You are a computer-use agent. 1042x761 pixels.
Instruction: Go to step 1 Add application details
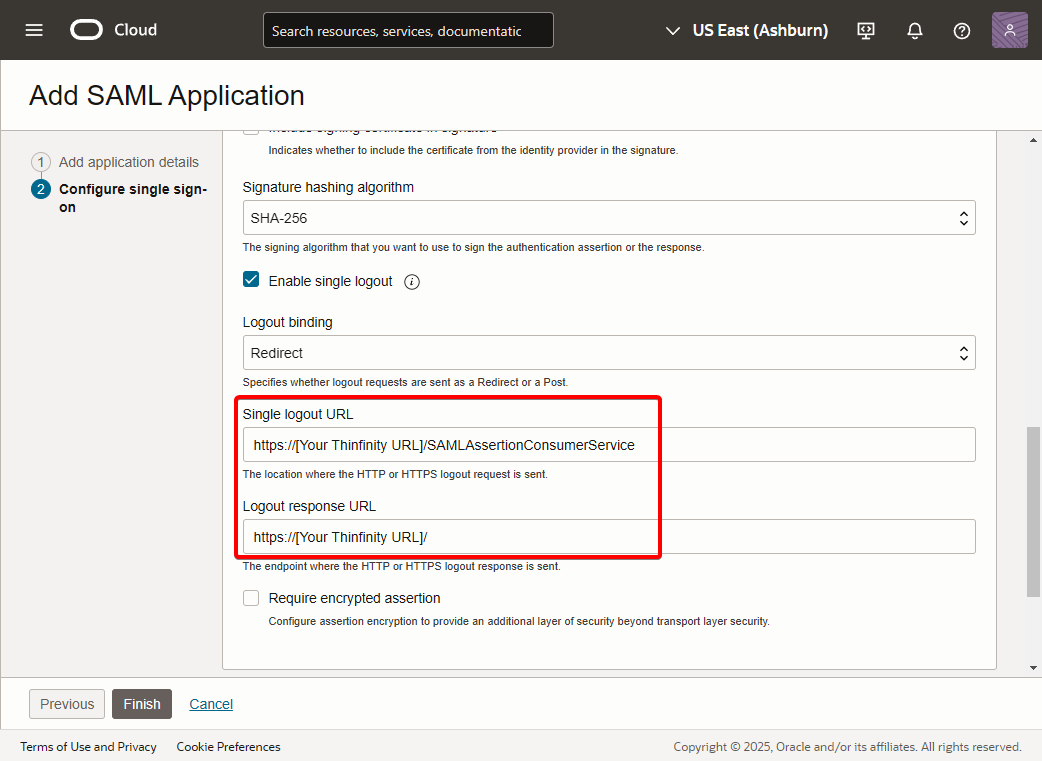click(x=115, y=162)
